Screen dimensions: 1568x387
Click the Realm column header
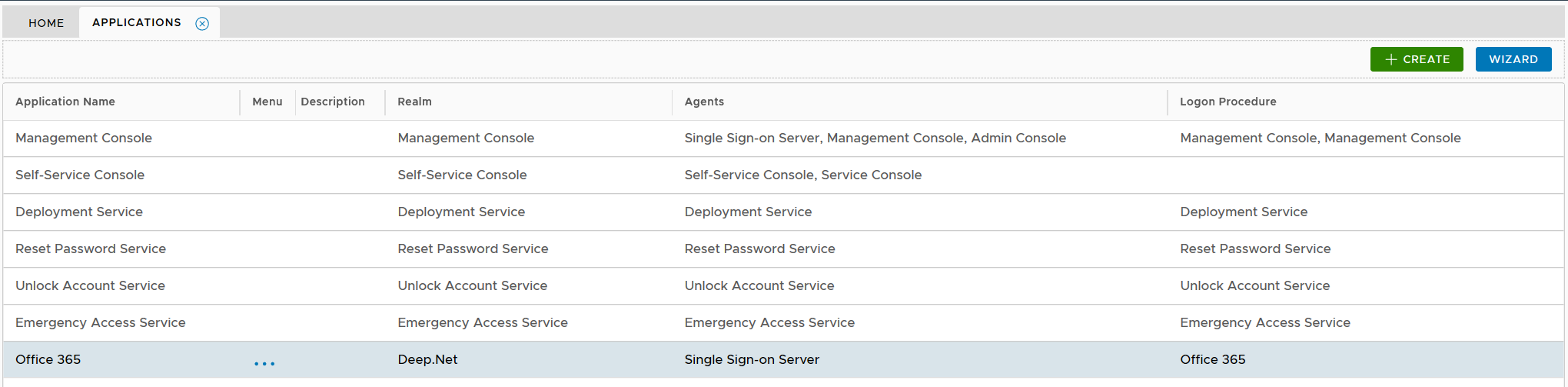(414, 102)
